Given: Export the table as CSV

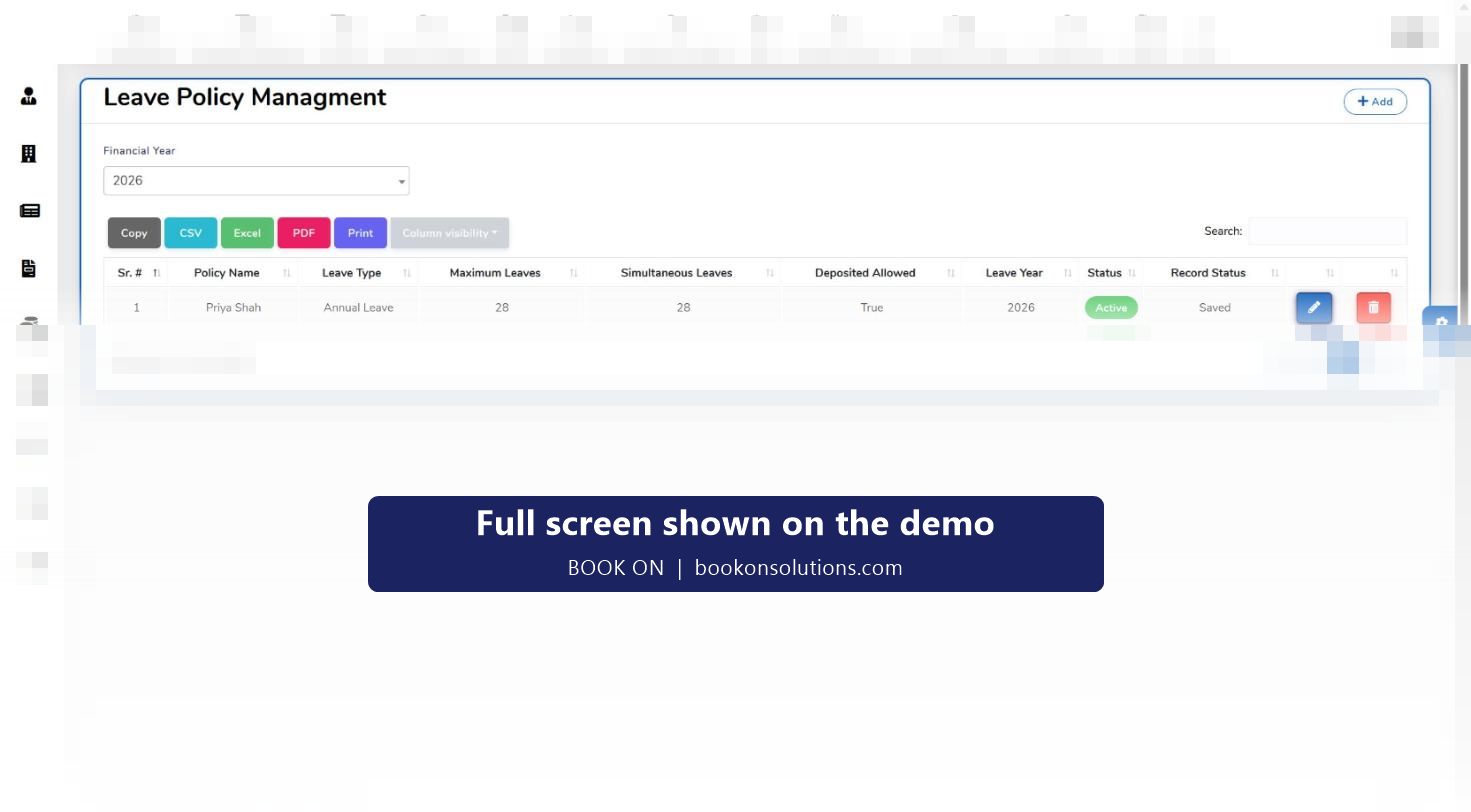Looking at the screenshot, I should [x=190, y=233].
